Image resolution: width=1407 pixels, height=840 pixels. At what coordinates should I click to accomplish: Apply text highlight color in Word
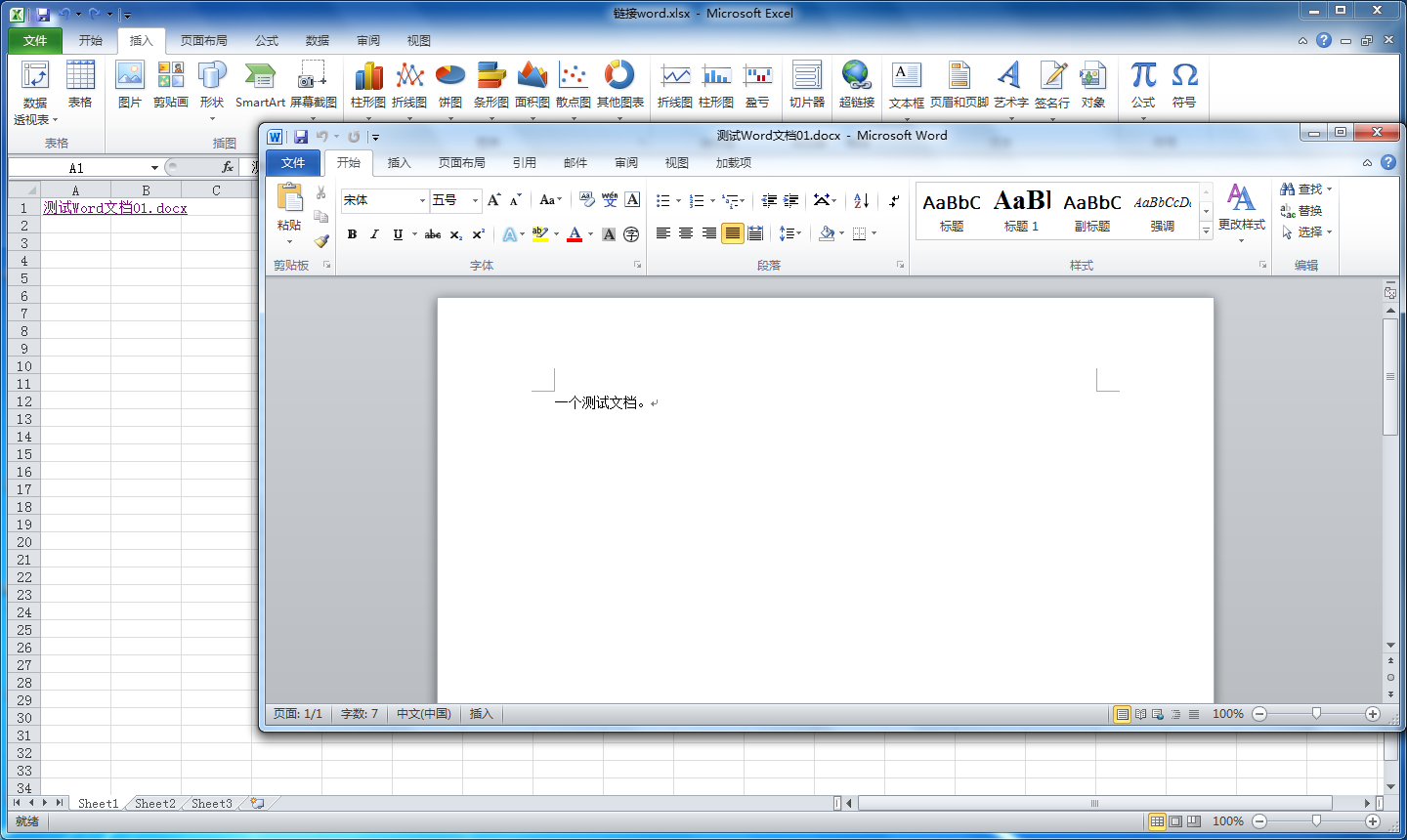[x=540, y=234]
